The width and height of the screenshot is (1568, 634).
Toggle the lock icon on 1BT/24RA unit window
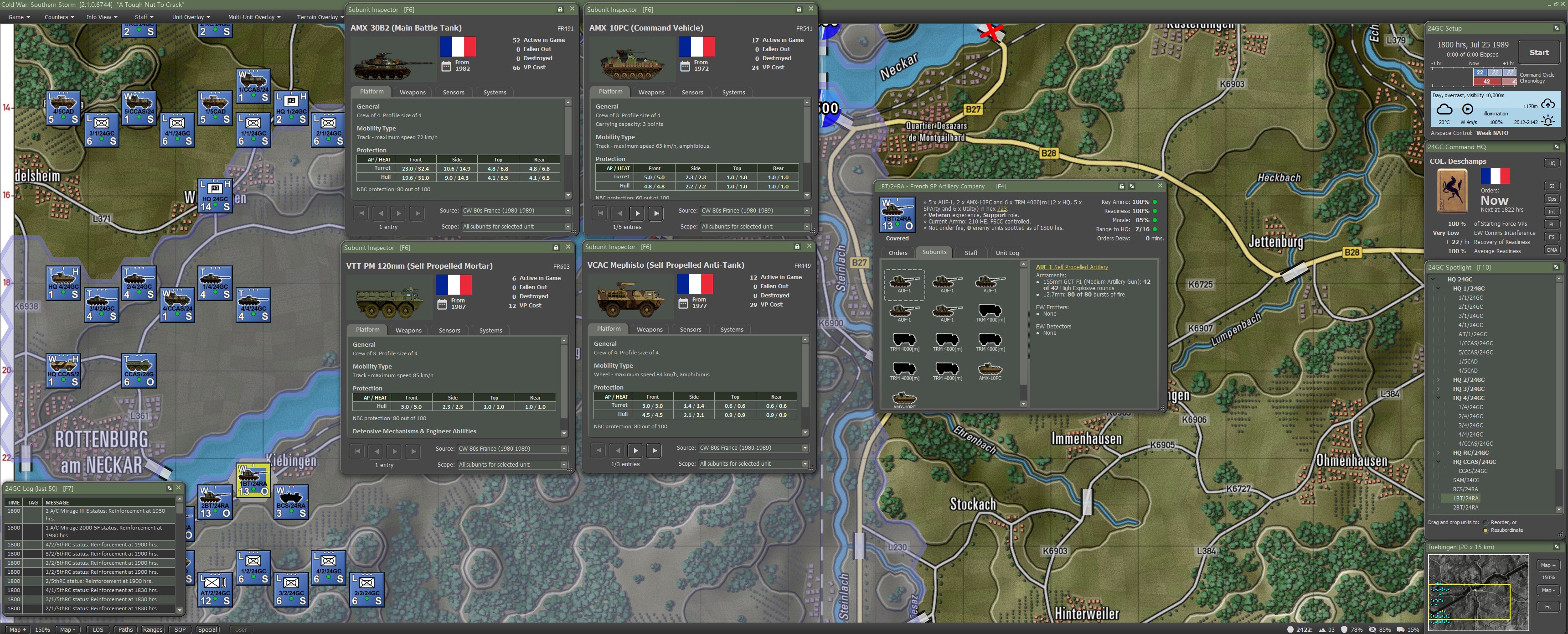1121,187
